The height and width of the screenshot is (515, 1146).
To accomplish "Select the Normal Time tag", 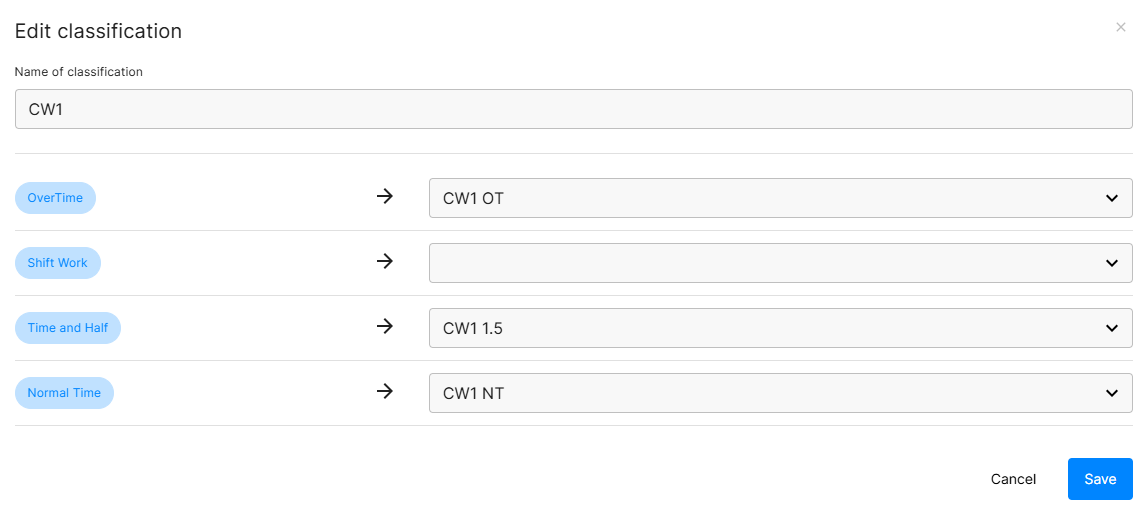I will (x=64, y=393).
